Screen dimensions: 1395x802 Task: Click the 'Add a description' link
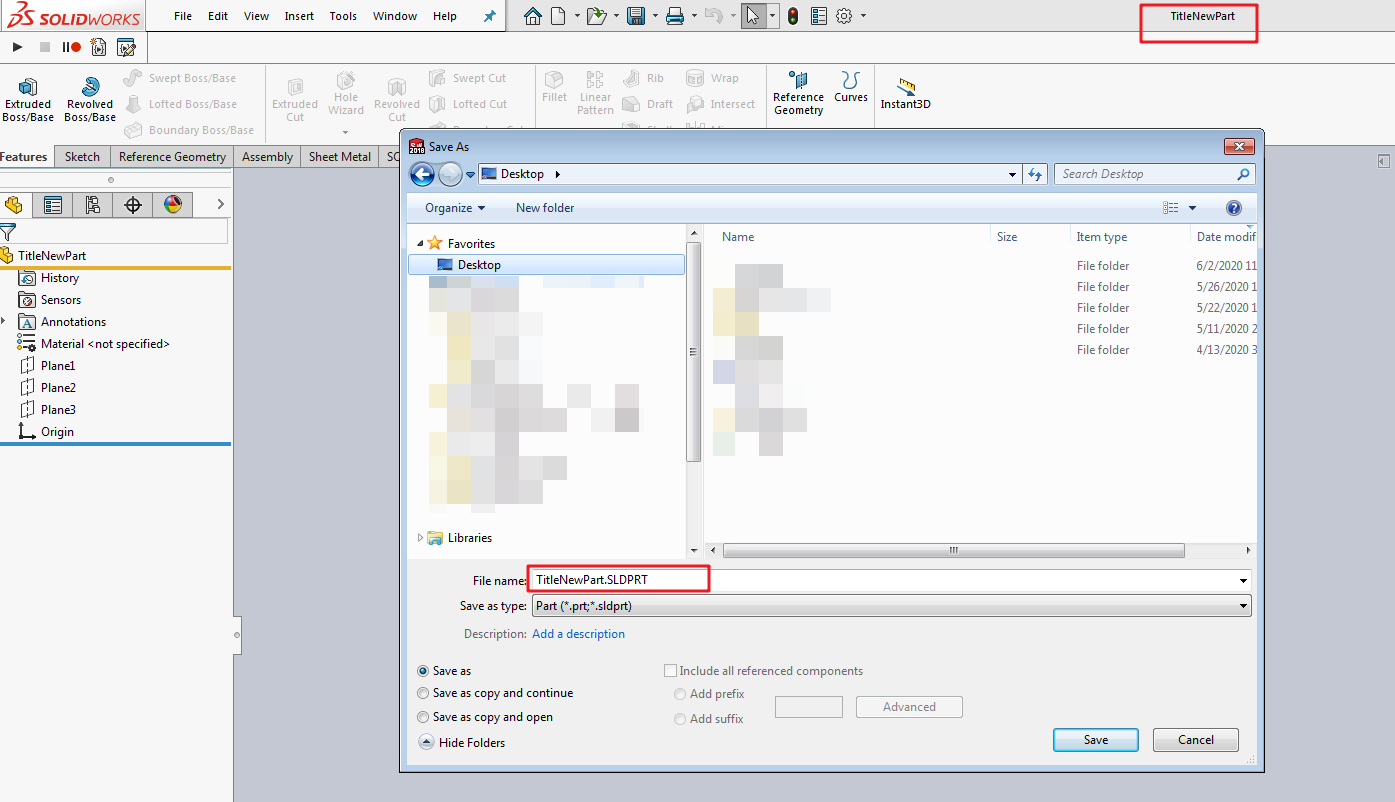click(x=578, y=634)
